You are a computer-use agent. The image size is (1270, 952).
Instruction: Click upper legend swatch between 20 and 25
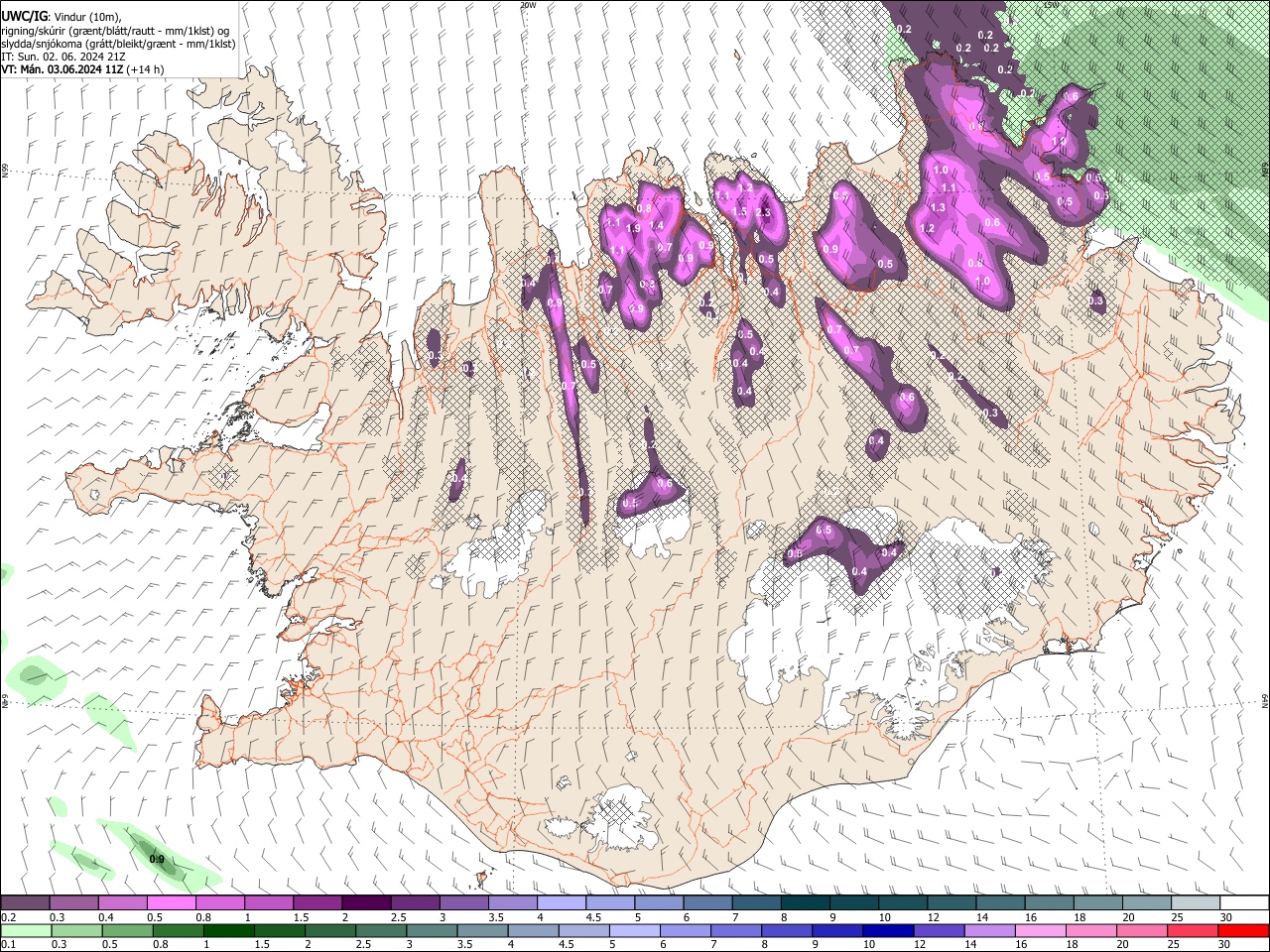[x=1148, y=902]
